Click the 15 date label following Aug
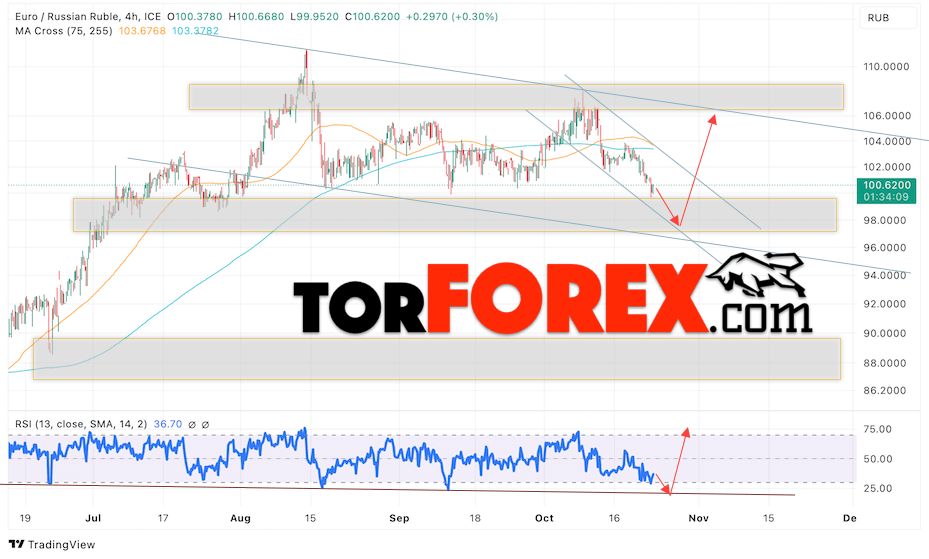This screenshot has width=929, height=559. coord(310,518)
